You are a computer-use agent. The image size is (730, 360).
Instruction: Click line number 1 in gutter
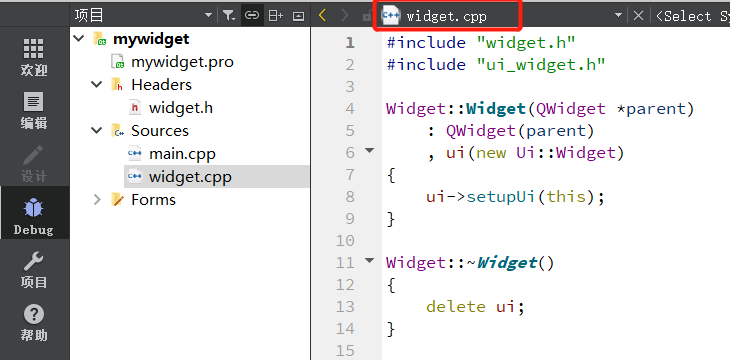point(350,43)
